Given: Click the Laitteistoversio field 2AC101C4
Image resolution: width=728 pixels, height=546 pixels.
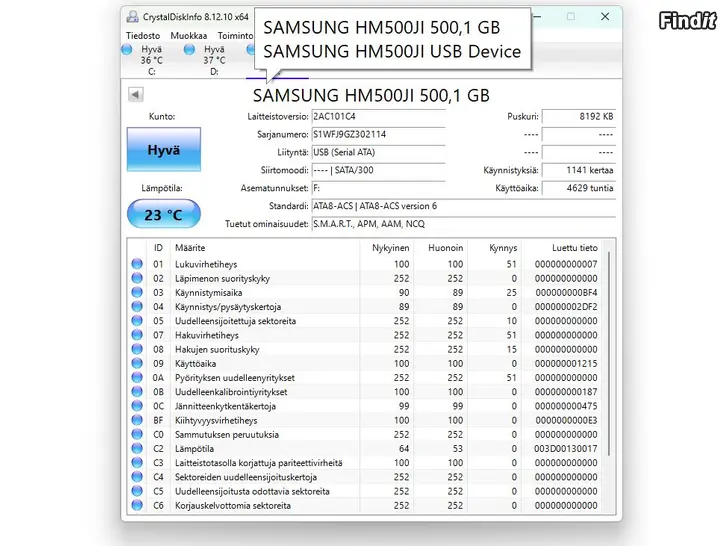Looking at the screenshot, I should [378, 117].
